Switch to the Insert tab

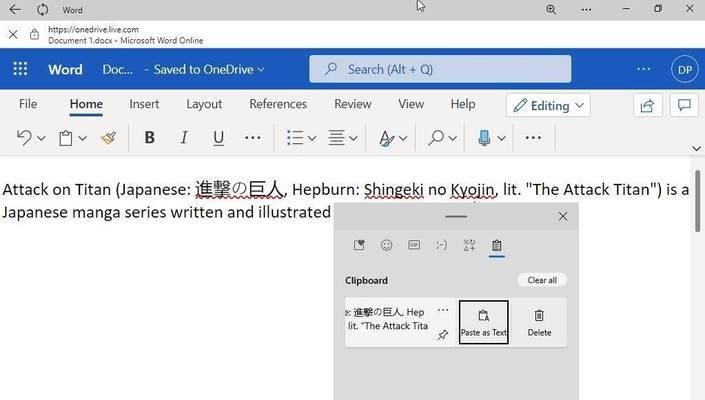click(144, 104)
